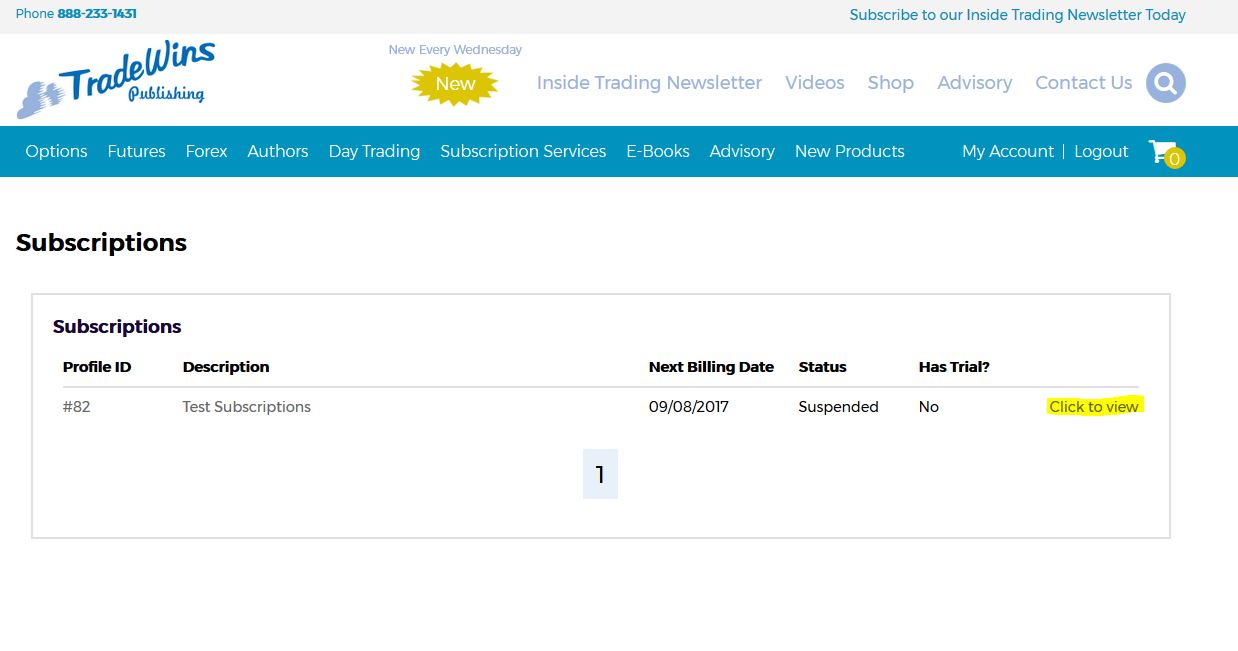Open New Products in navigation bar
The width and height of the screenshot is (1238, 651).
[x=849, y=151]
